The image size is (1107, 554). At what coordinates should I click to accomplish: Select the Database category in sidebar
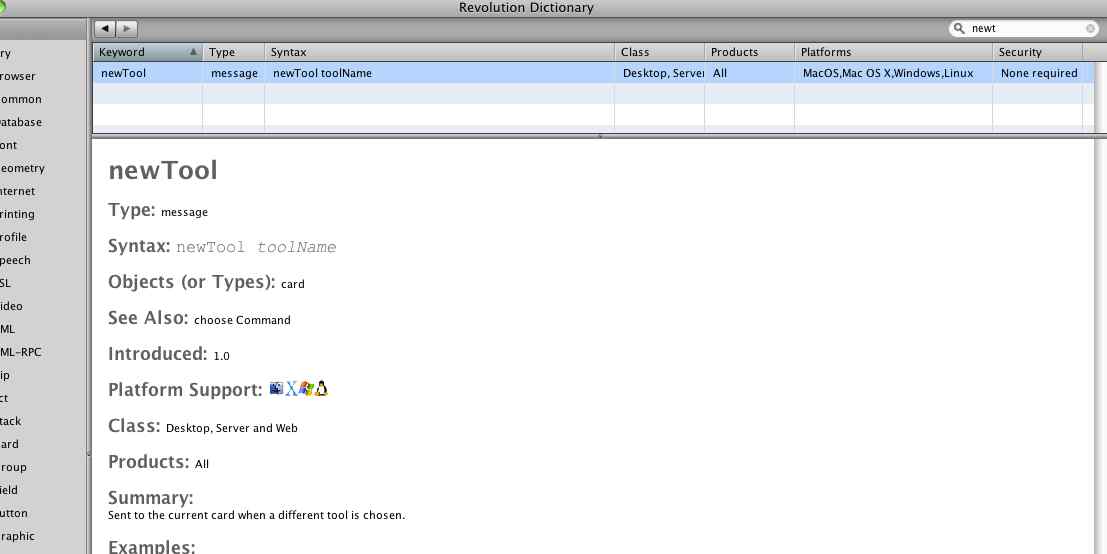pyautogui.click(x=20, y=122)
